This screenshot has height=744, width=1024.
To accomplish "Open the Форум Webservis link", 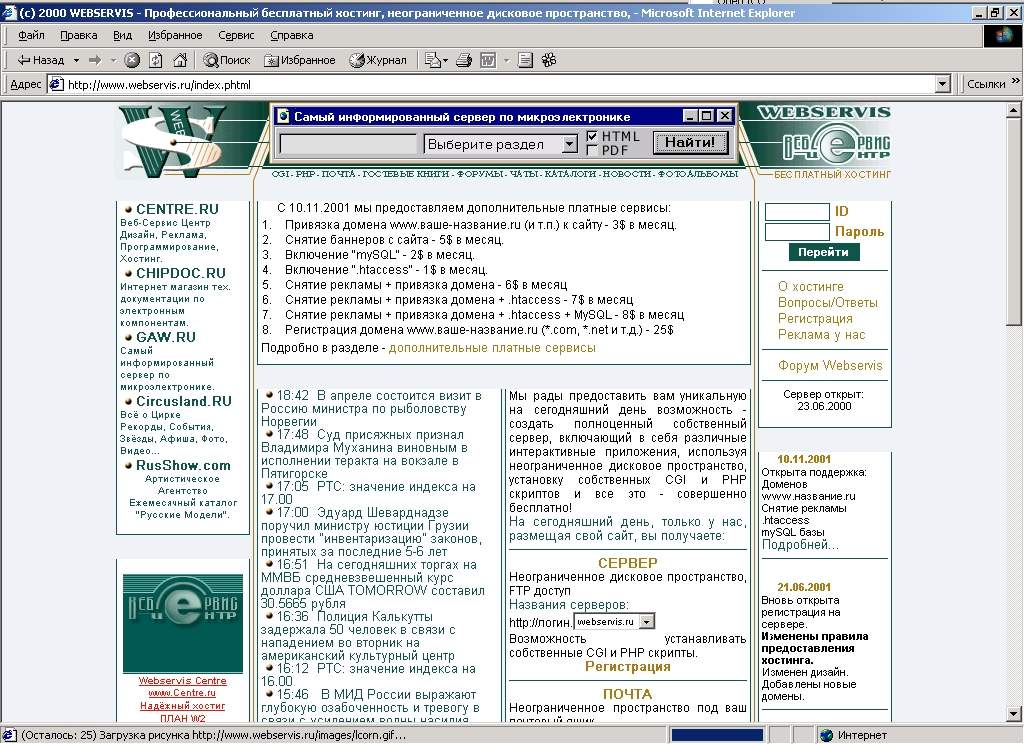I will coord(830,366).
